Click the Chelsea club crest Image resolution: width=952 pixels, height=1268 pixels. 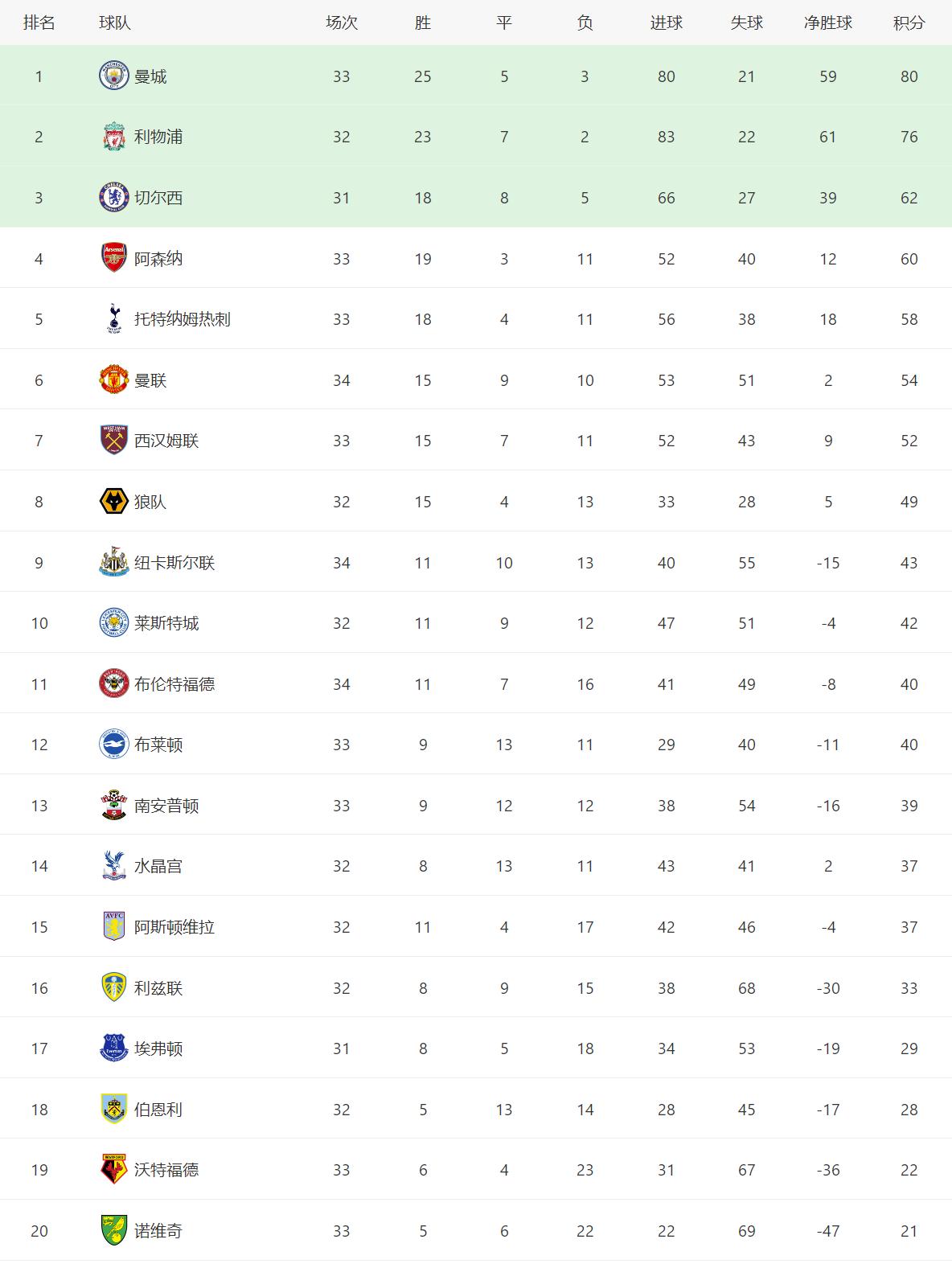[113, 198]
